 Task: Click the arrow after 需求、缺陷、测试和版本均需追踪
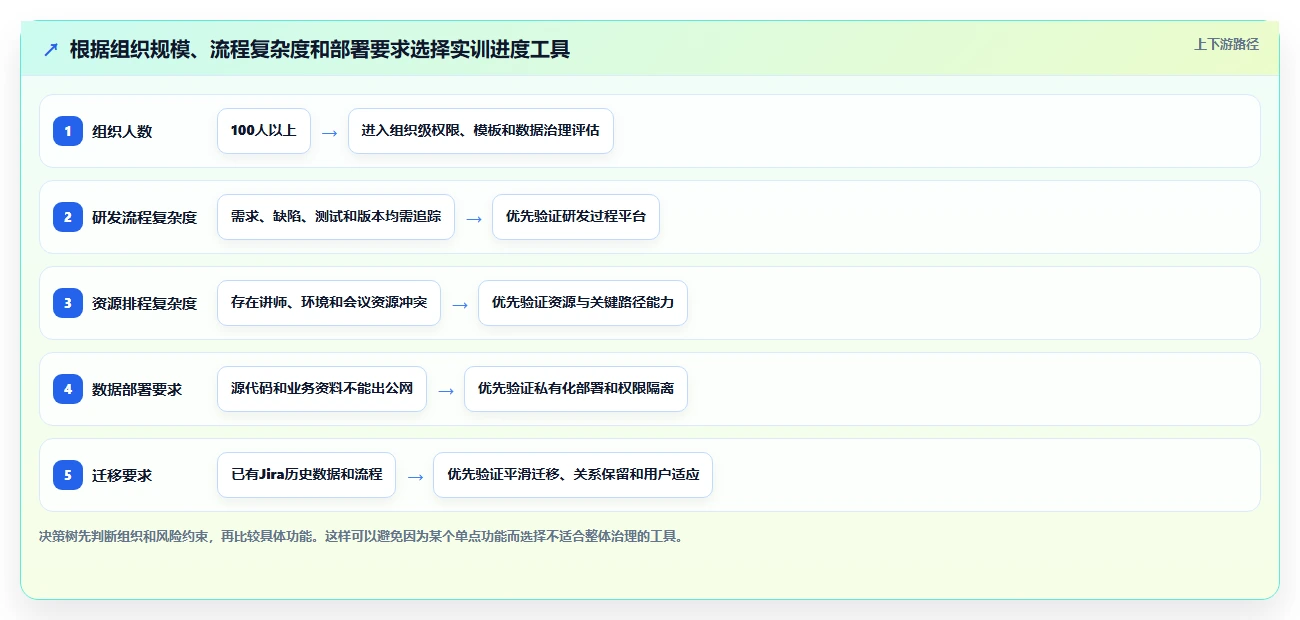coord(474,218)
